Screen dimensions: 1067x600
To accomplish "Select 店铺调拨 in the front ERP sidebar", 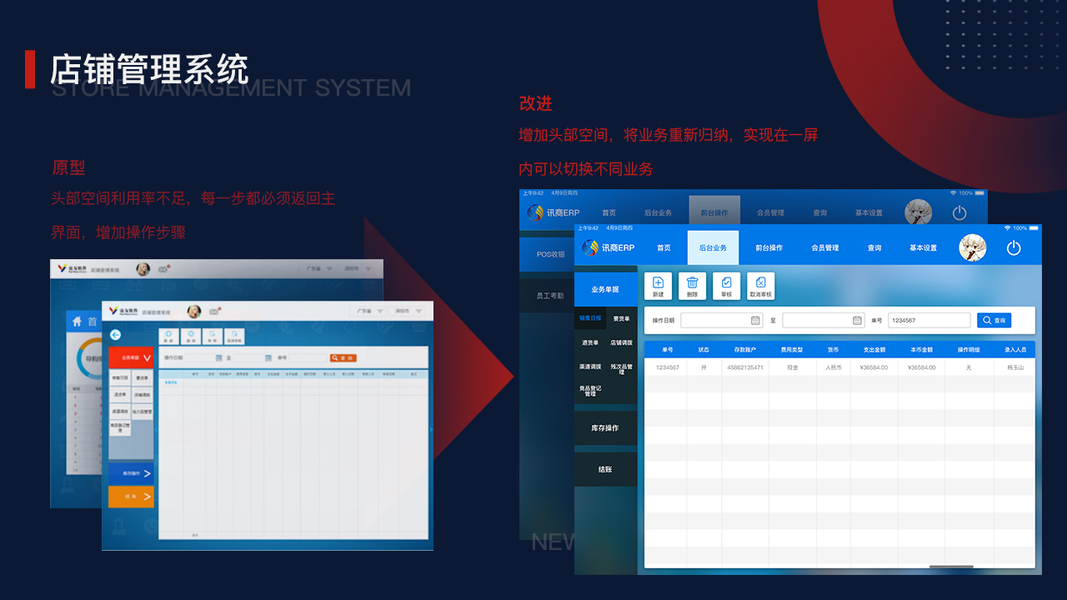I will point(621,343).
